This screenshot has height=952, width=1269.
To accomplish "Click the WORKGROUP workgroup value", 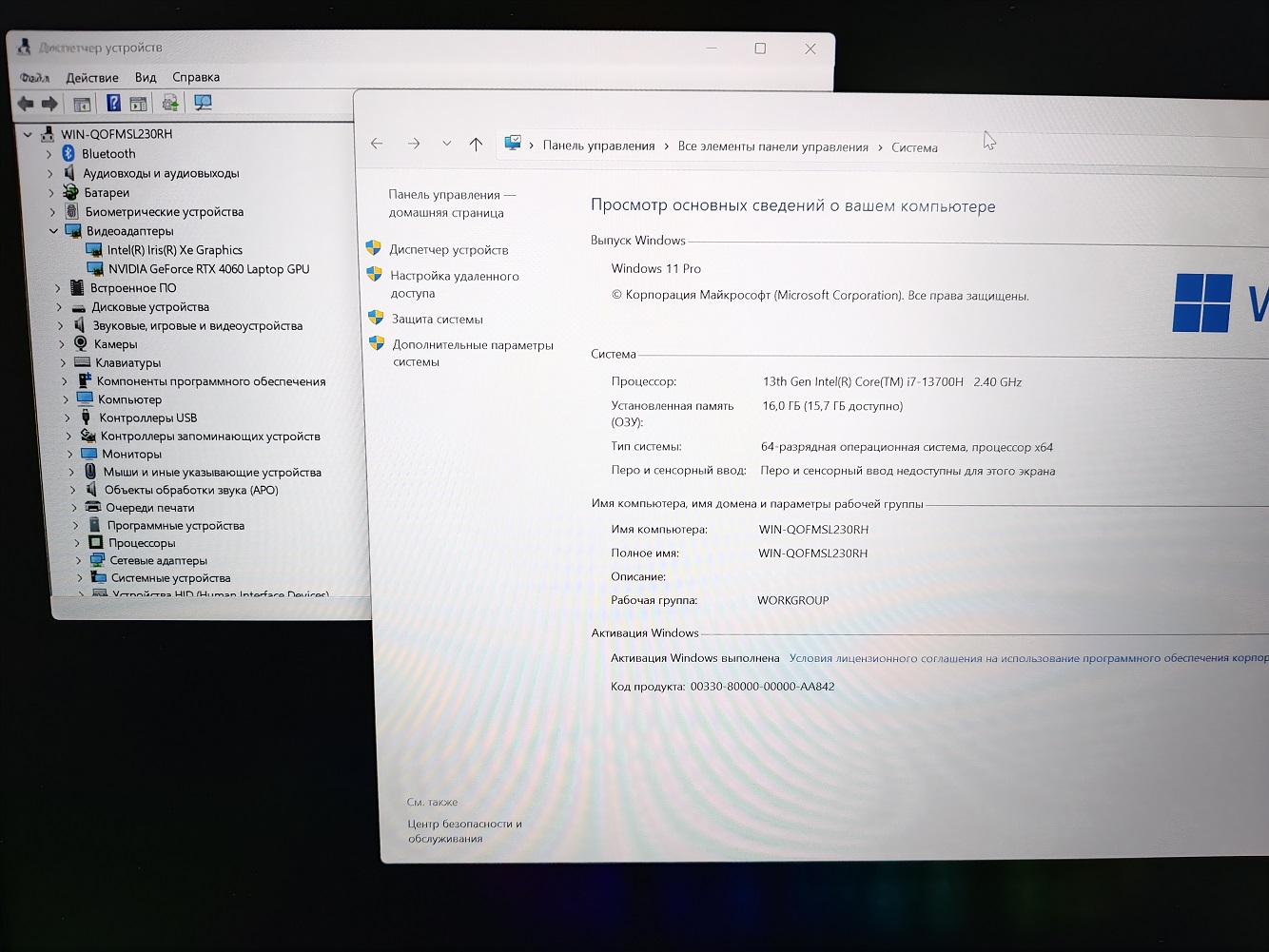I will tap(793, 600).
